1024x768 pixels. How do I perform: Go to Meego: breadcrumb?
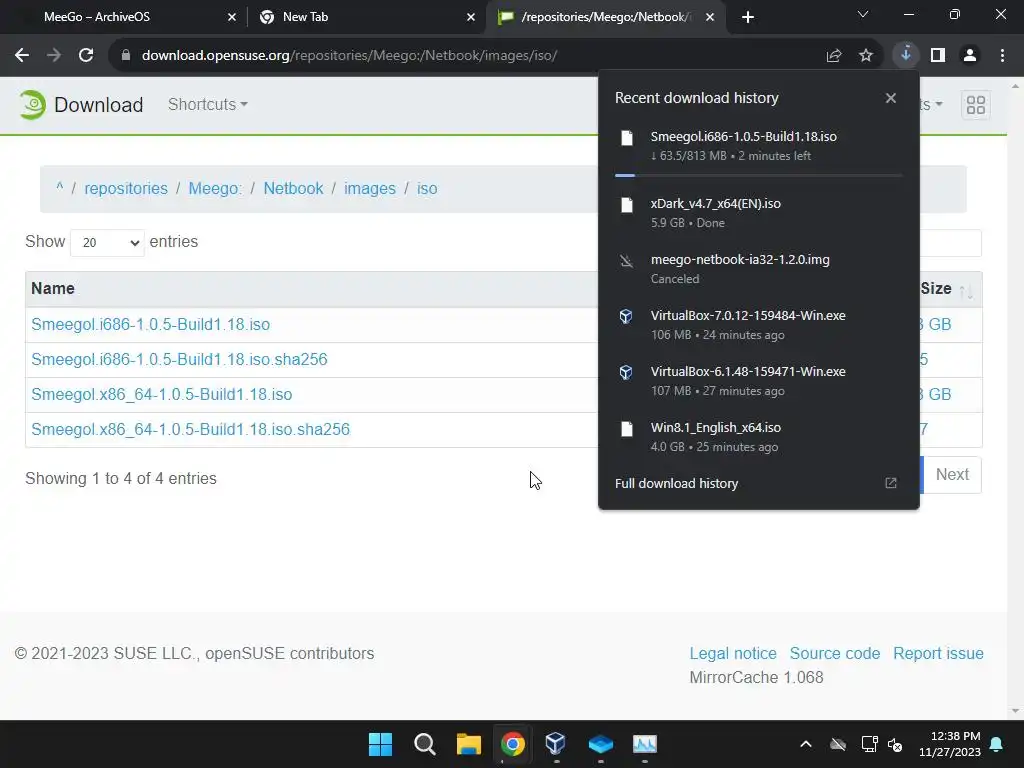(215, 189)
